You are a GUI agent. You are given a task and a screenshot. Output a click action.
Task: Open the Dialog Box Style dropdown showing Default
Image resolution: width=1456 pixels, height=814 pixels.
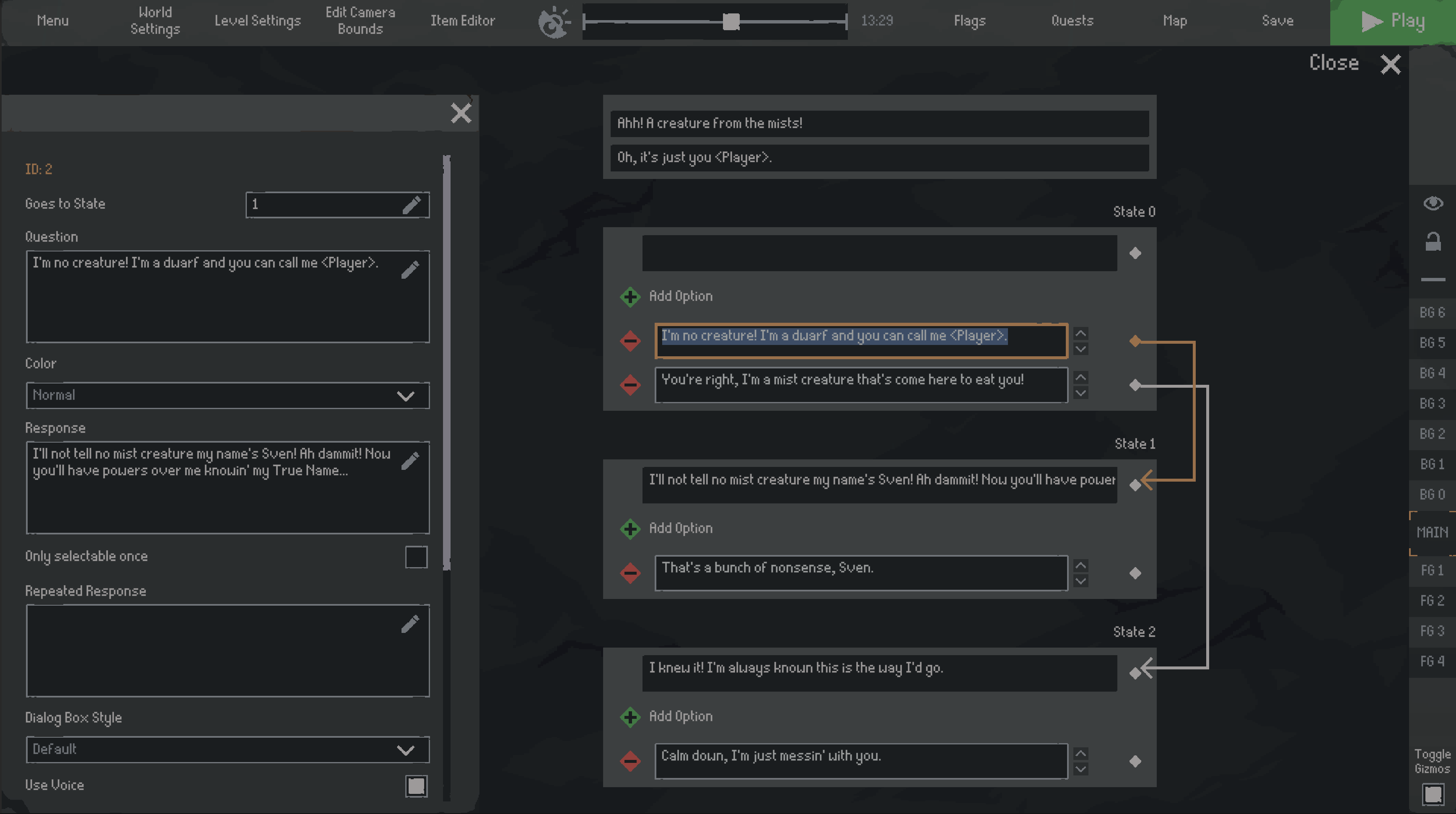(x=227, y=749)
